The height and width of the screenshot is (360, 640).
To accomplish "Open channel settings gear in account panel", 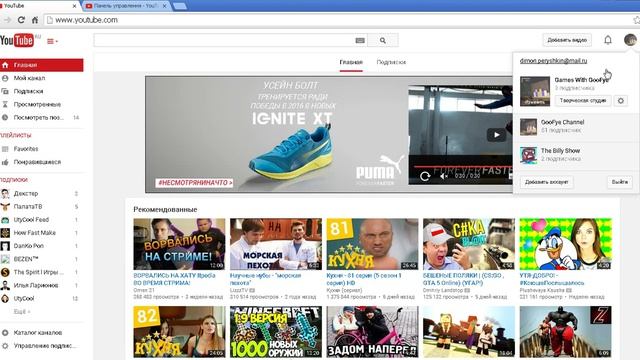I will tap(621, 101).
